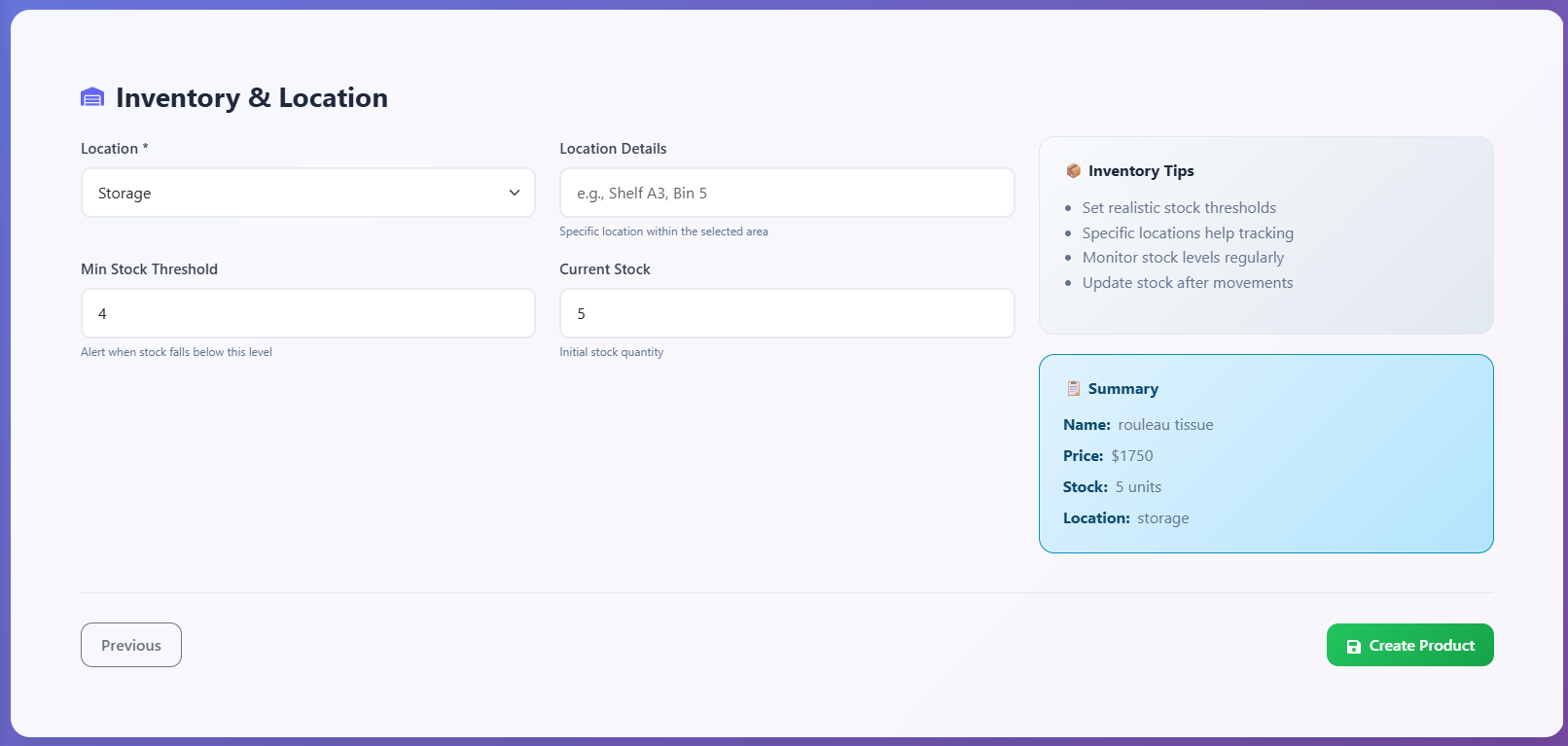
Task: Click tip 'Update stock after movements'
Action: (1188, 283)
